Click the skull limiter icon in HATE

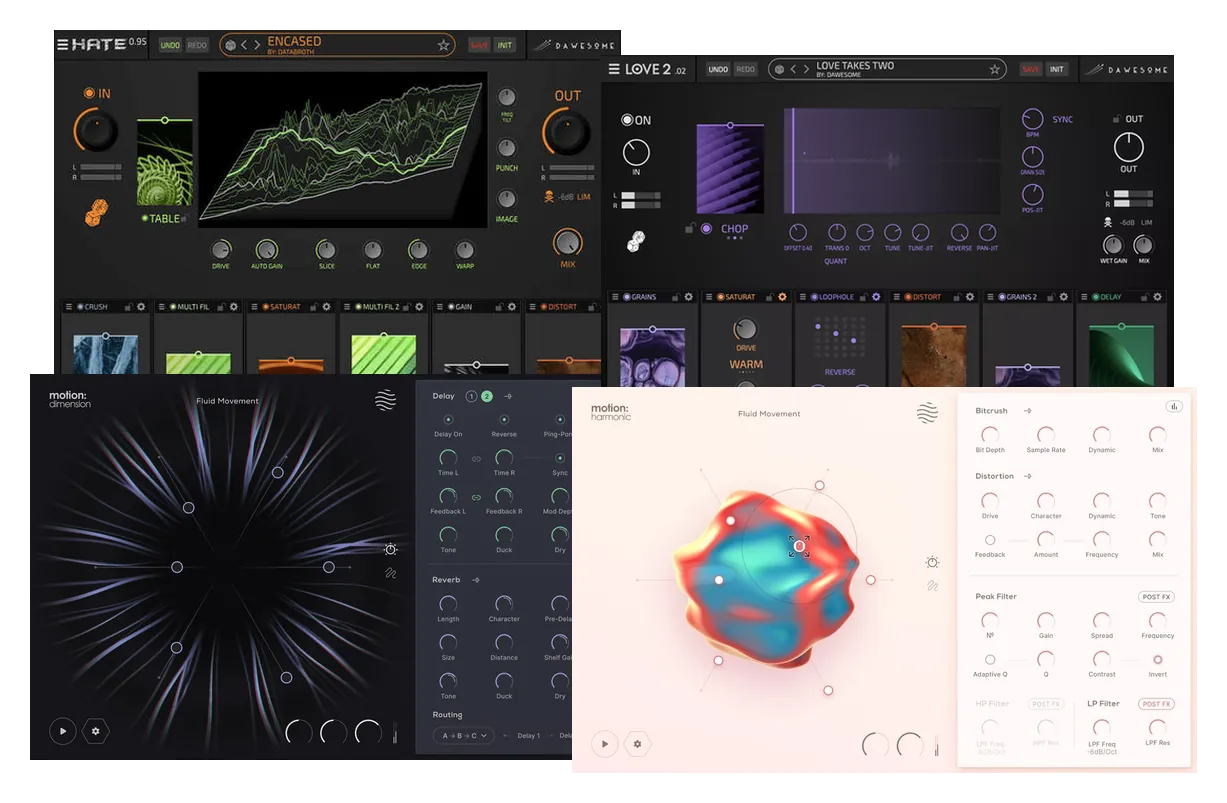tap(549, 197)
